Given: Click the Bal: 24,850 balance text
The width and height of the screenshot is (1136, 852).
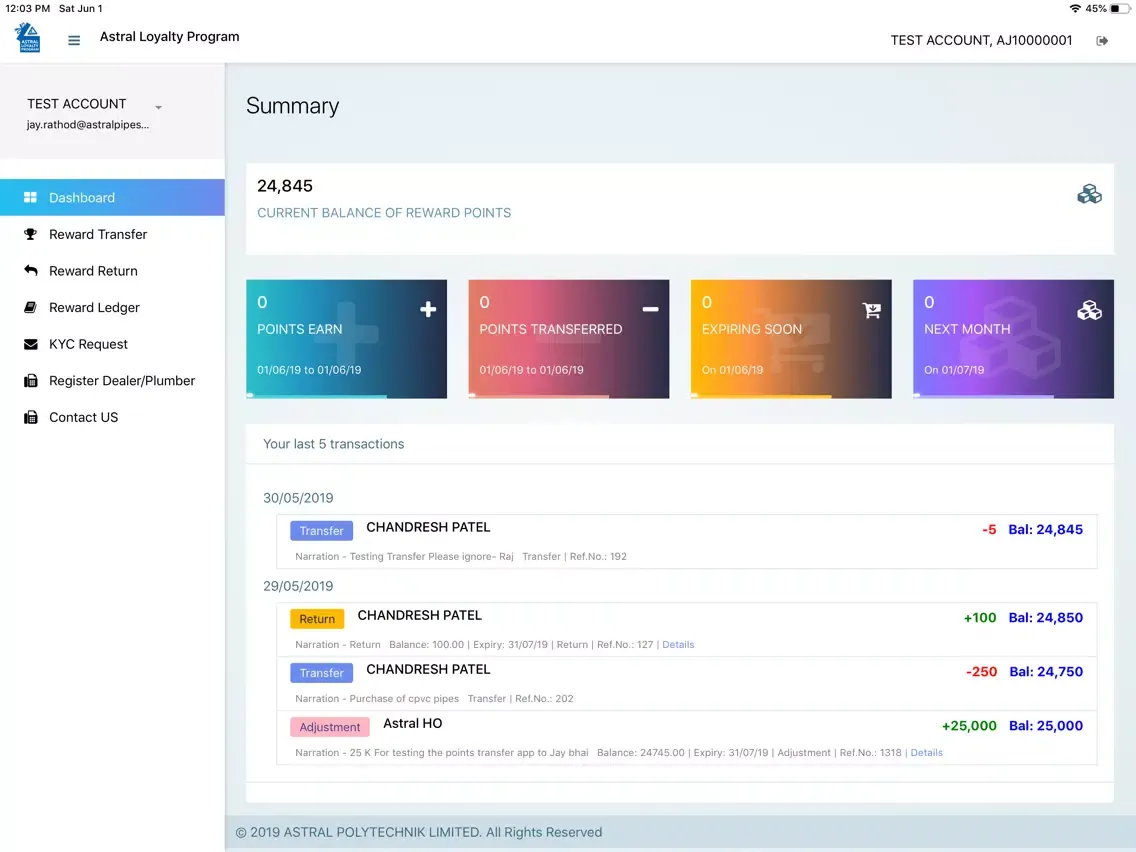Looking at the screenshot, I should 1045,618.
